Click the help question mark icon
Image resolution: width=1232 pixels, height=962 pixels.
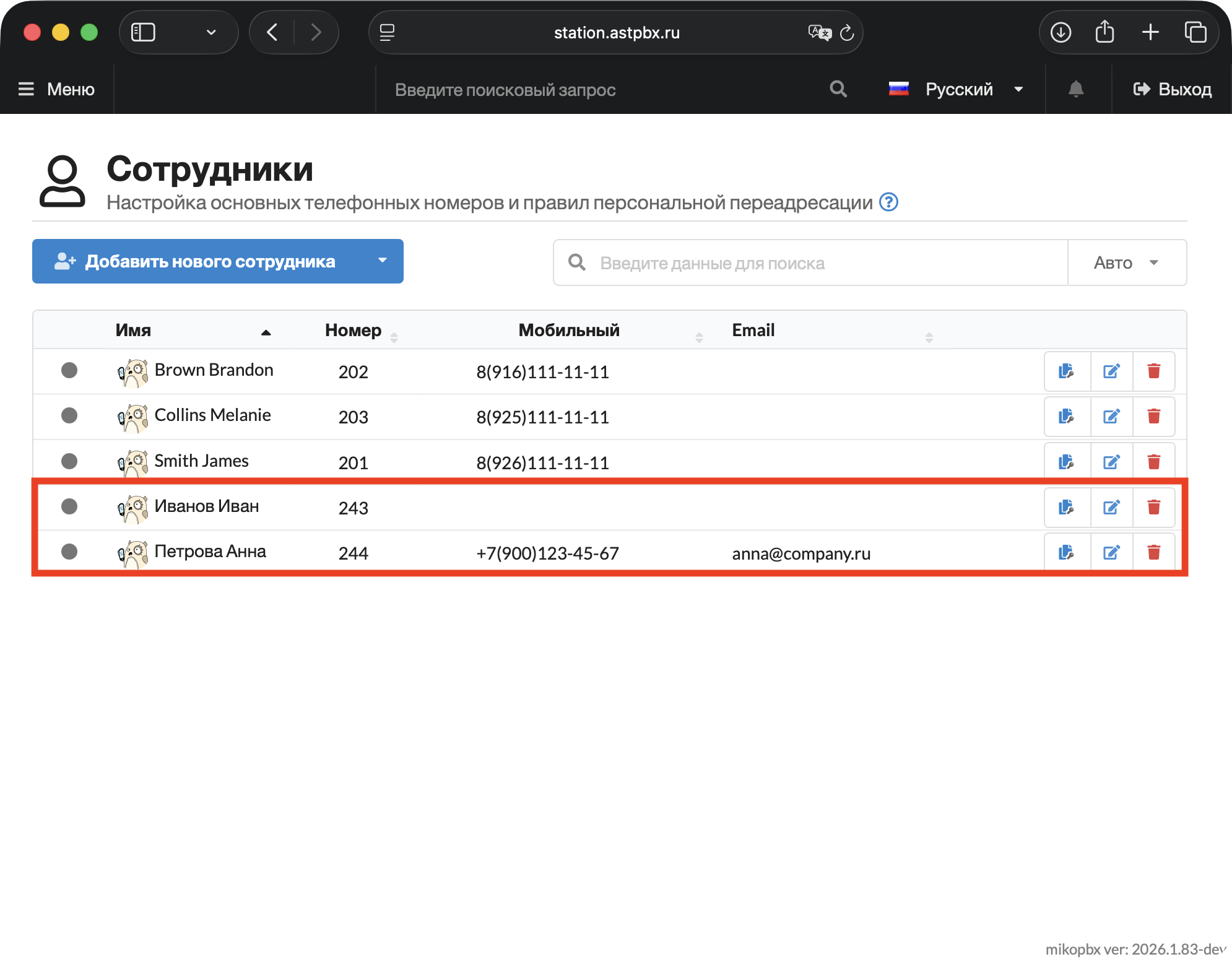point(888,202)
